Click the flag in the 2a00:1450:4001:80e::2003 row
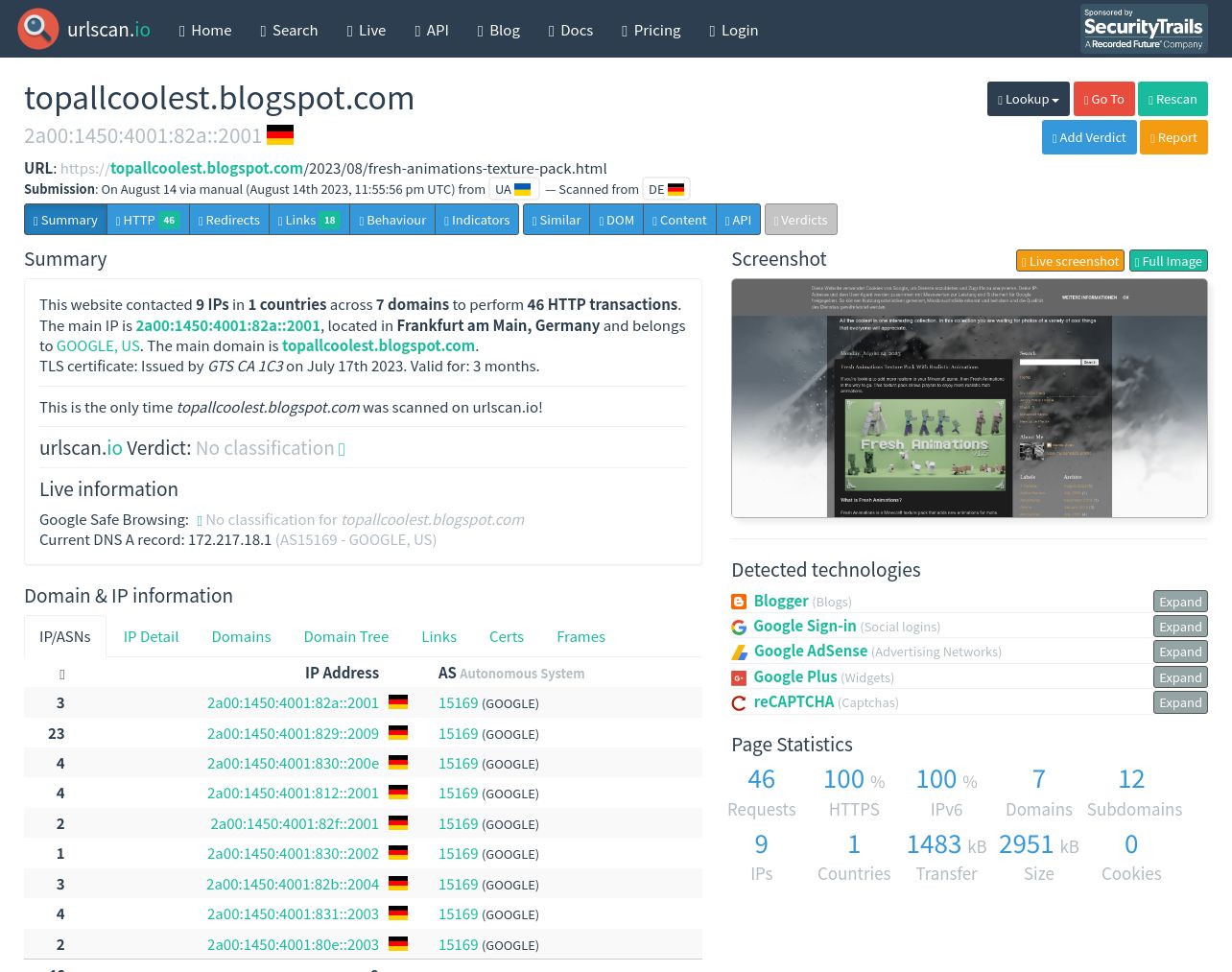The height and width of the screenshot is (972, 1232). pyautogui.click(x=398, y=944)
